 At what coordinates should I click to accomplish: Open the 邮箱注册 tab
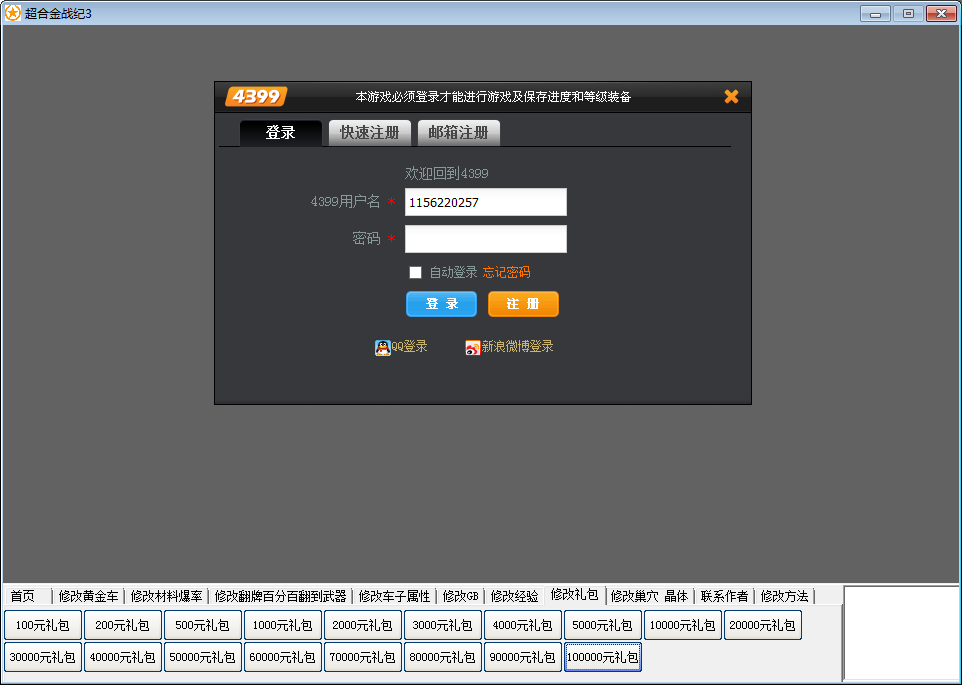pos(458,132)
